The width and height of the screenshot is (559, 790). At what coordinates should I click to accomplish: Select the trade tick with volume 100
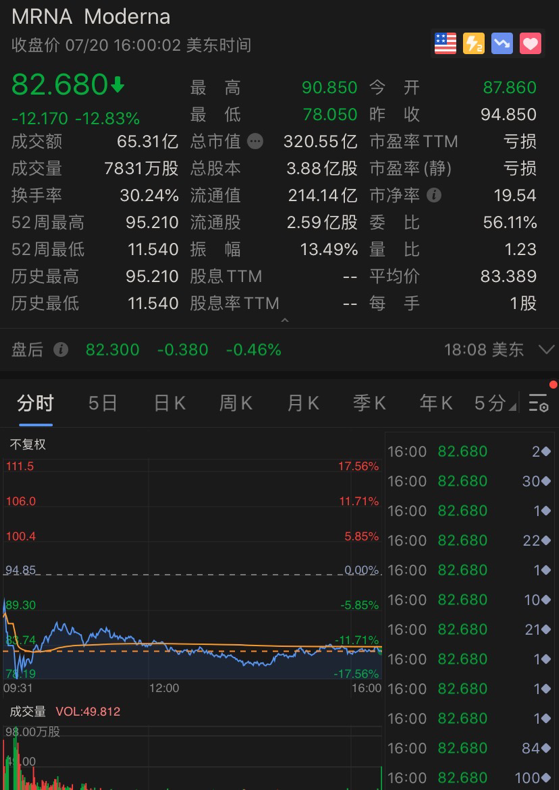pos(469,777)
